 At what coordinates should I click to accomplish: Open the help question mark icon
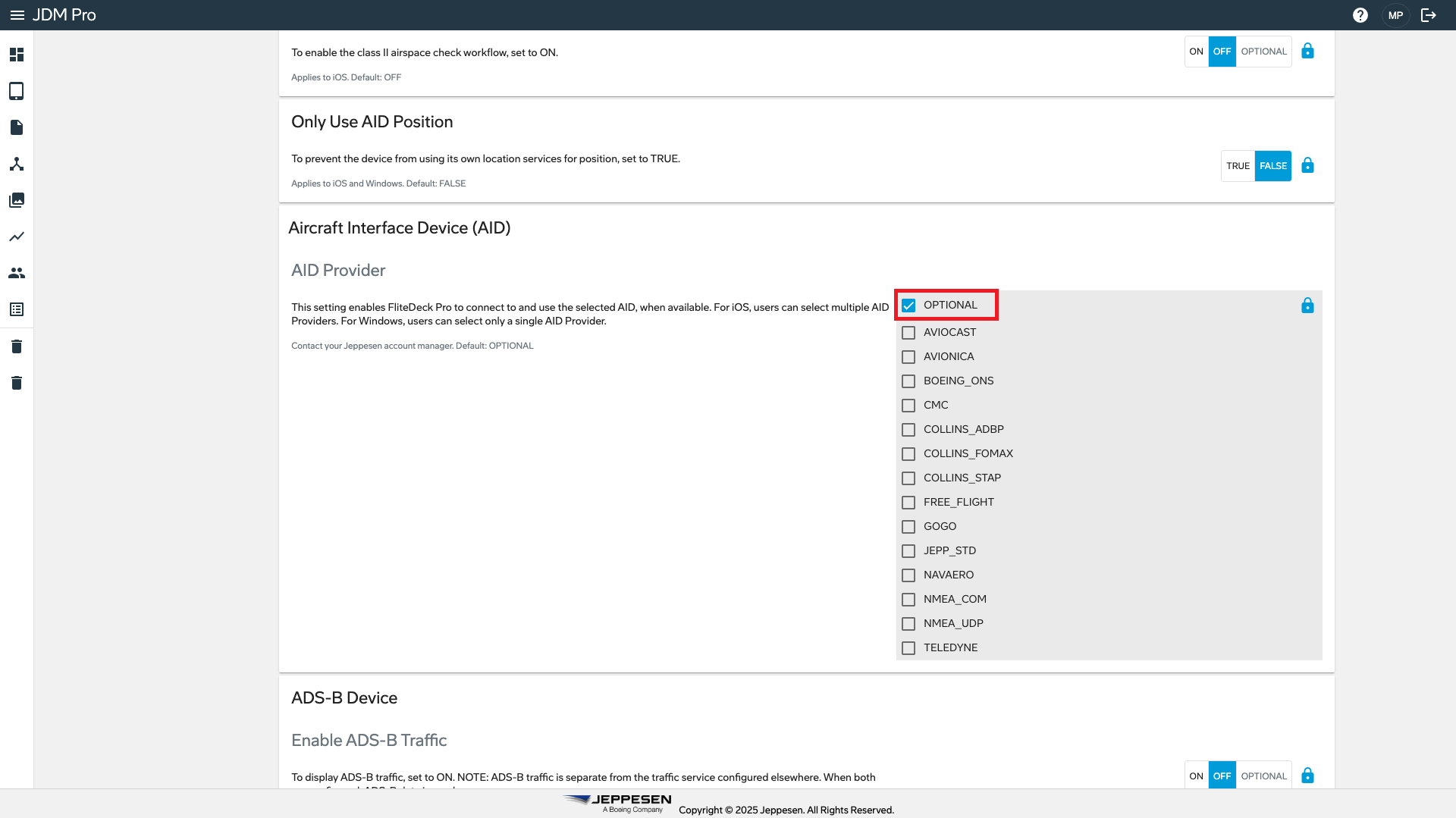[1360, 15]
